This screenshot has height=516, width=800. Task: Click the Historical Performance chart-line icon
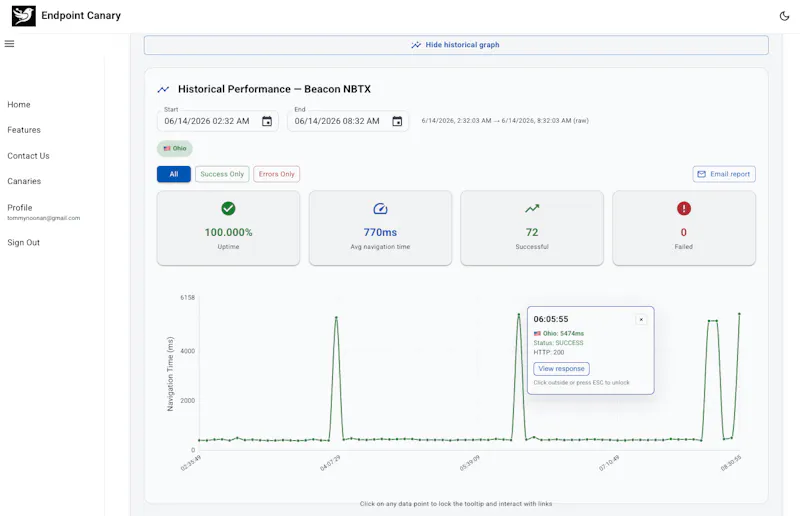[163, 89]
